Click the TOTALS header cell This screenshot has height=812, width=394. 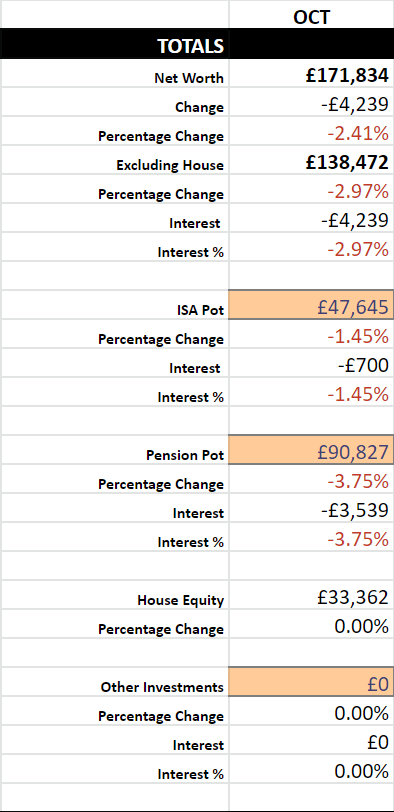tap(114, 44)
